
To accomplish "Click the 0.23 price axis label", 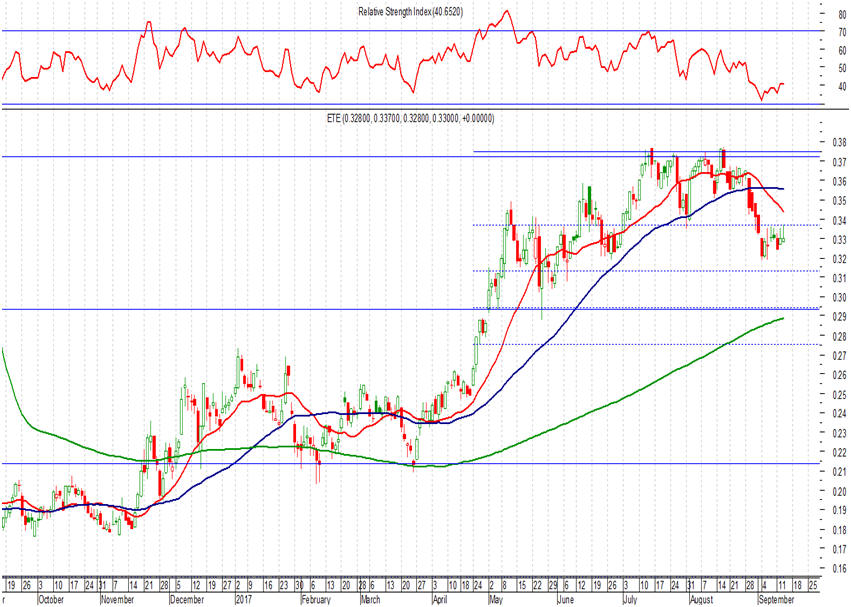I will (840, 433).
